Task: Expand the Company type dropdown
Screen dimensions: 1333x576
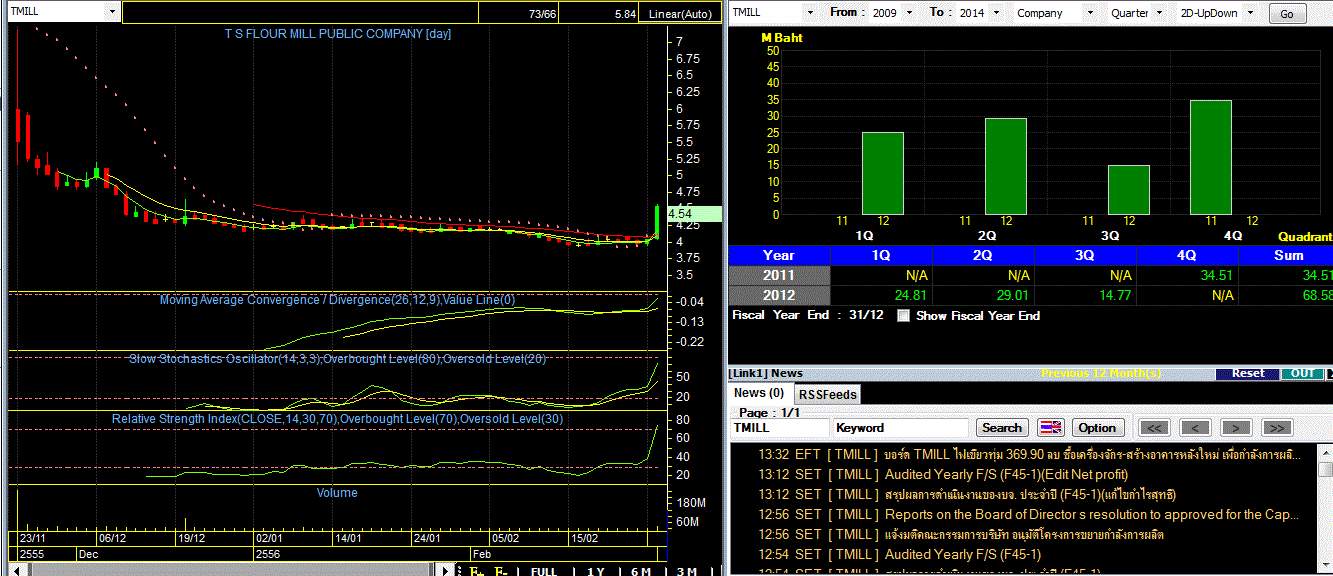Action: point(1089,13)
